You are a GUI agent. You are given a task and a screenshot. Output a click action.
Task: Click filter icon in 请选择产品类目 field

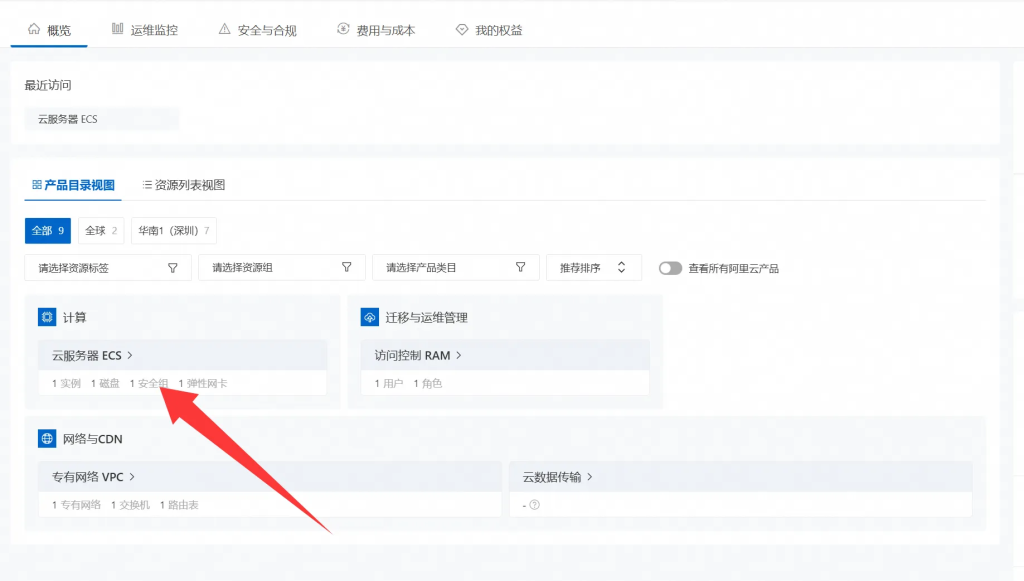[520, 268]
